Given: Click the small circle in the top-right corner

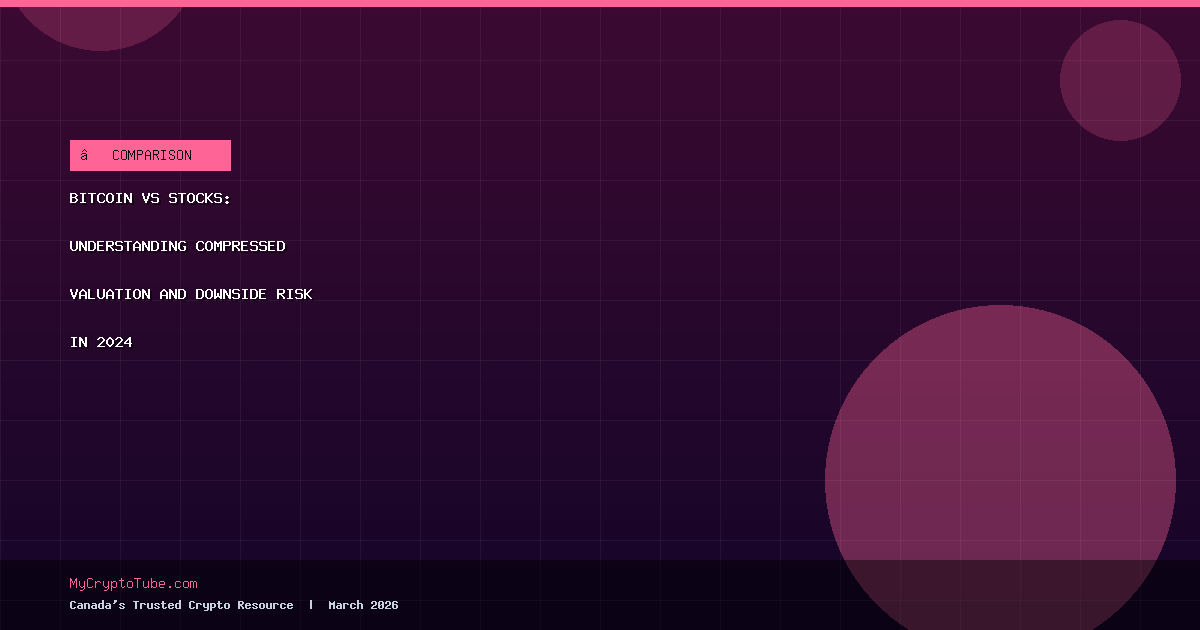Looking at the screenshot, I should tap(1120, 80).
